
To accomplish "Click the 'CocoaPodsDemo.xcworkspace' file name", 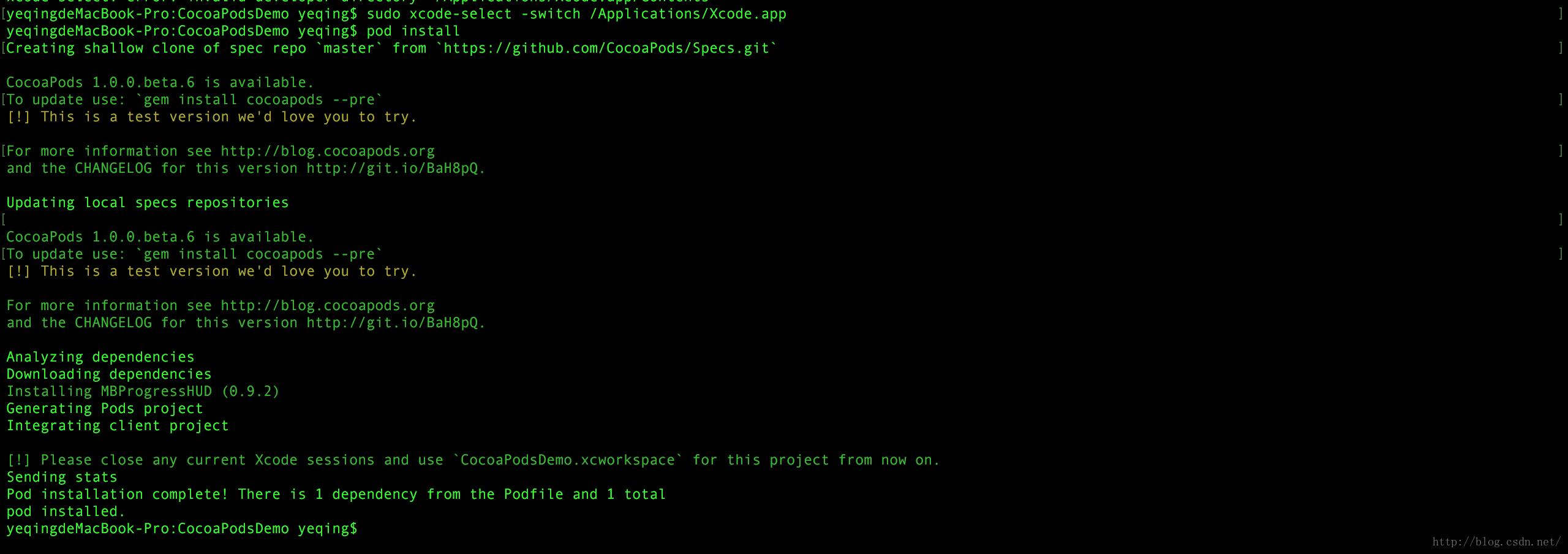I will (x=568, y=460).
